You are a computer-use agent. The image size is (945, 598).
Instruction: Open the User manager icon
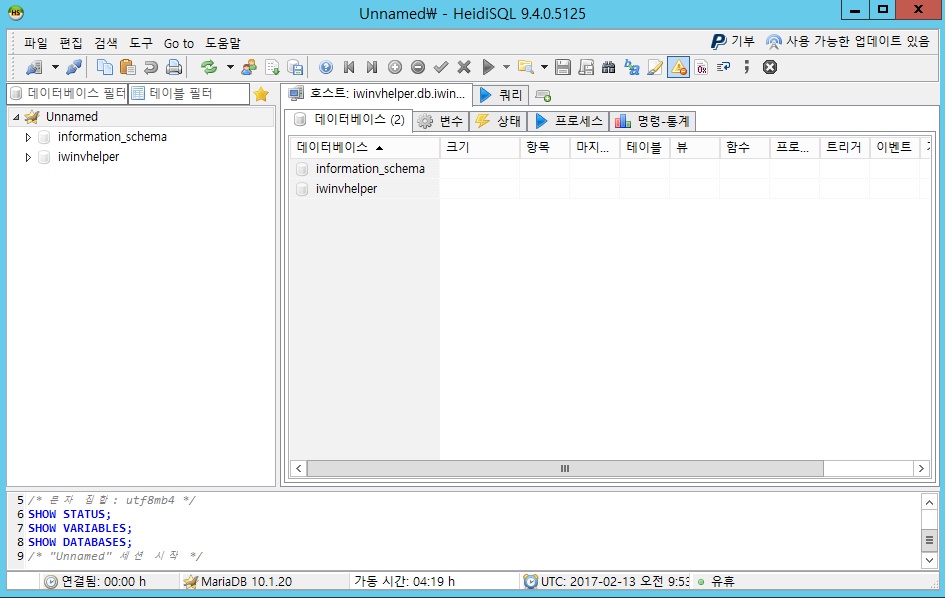click(249, 67)
